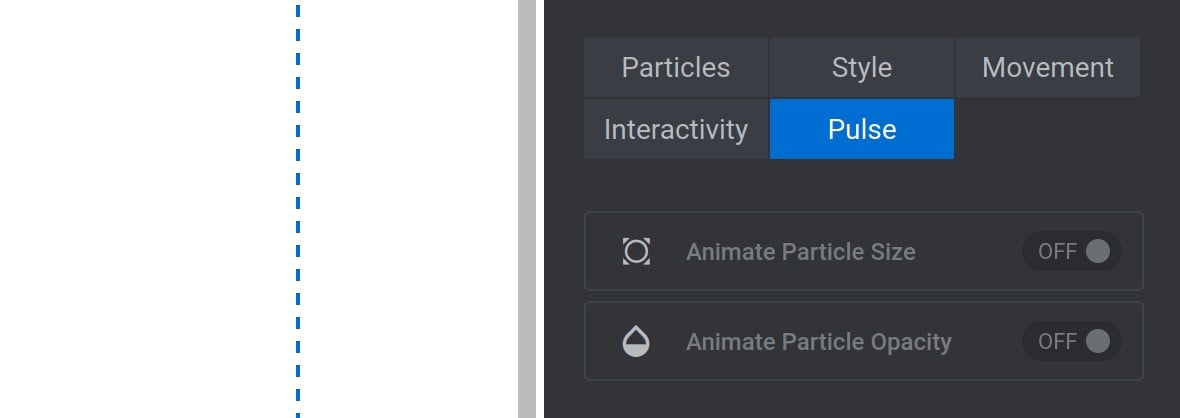Turn on Animate Particle Opacity toggle

tap(1072, 341)
